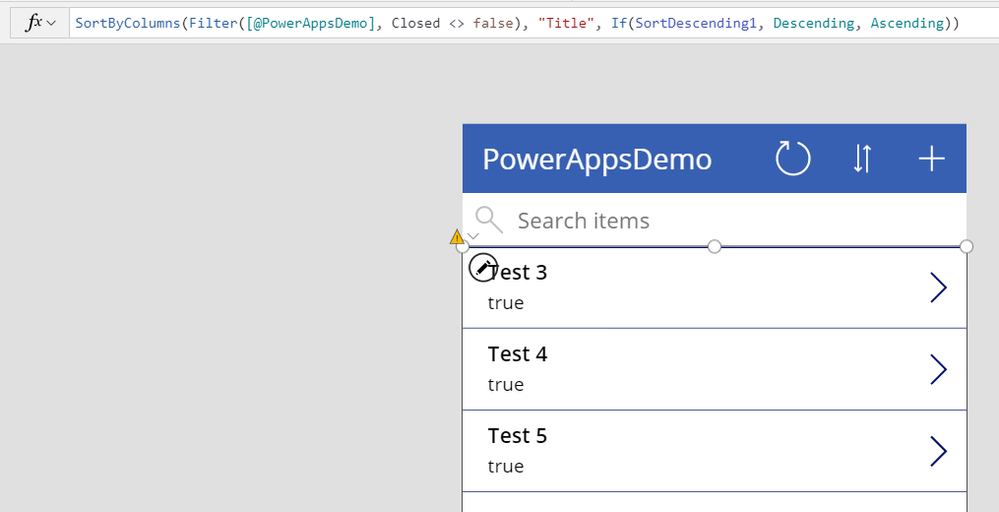
Task: Click [@PowerAppsDemo] in the formula
Action: 311,23
